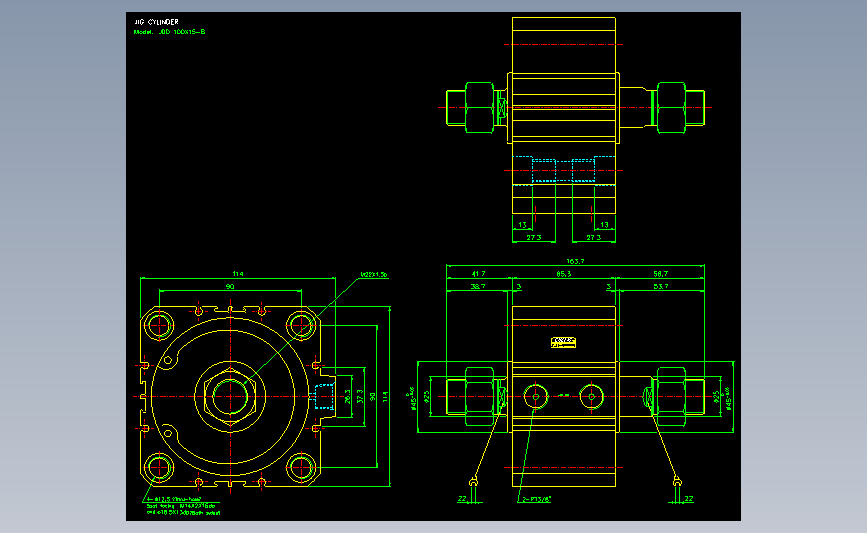Select the hexagonal rod nut in front view
The width and height of the screenshot is (867, 533).
[x=230, y=396]
